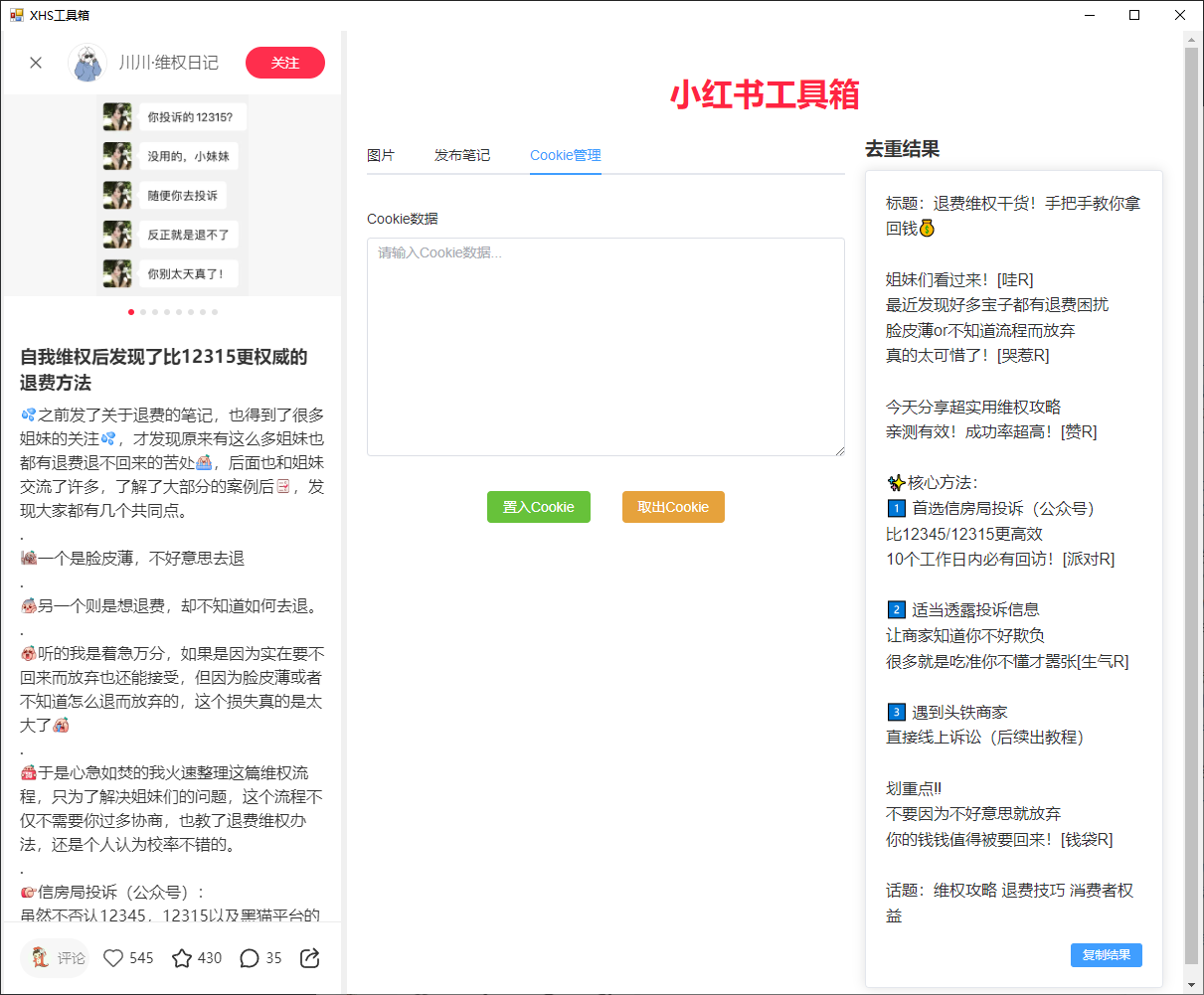Switch to the 发布笔记 tab
Viewport: 1204px width, 995px height.
coord(462,155)
